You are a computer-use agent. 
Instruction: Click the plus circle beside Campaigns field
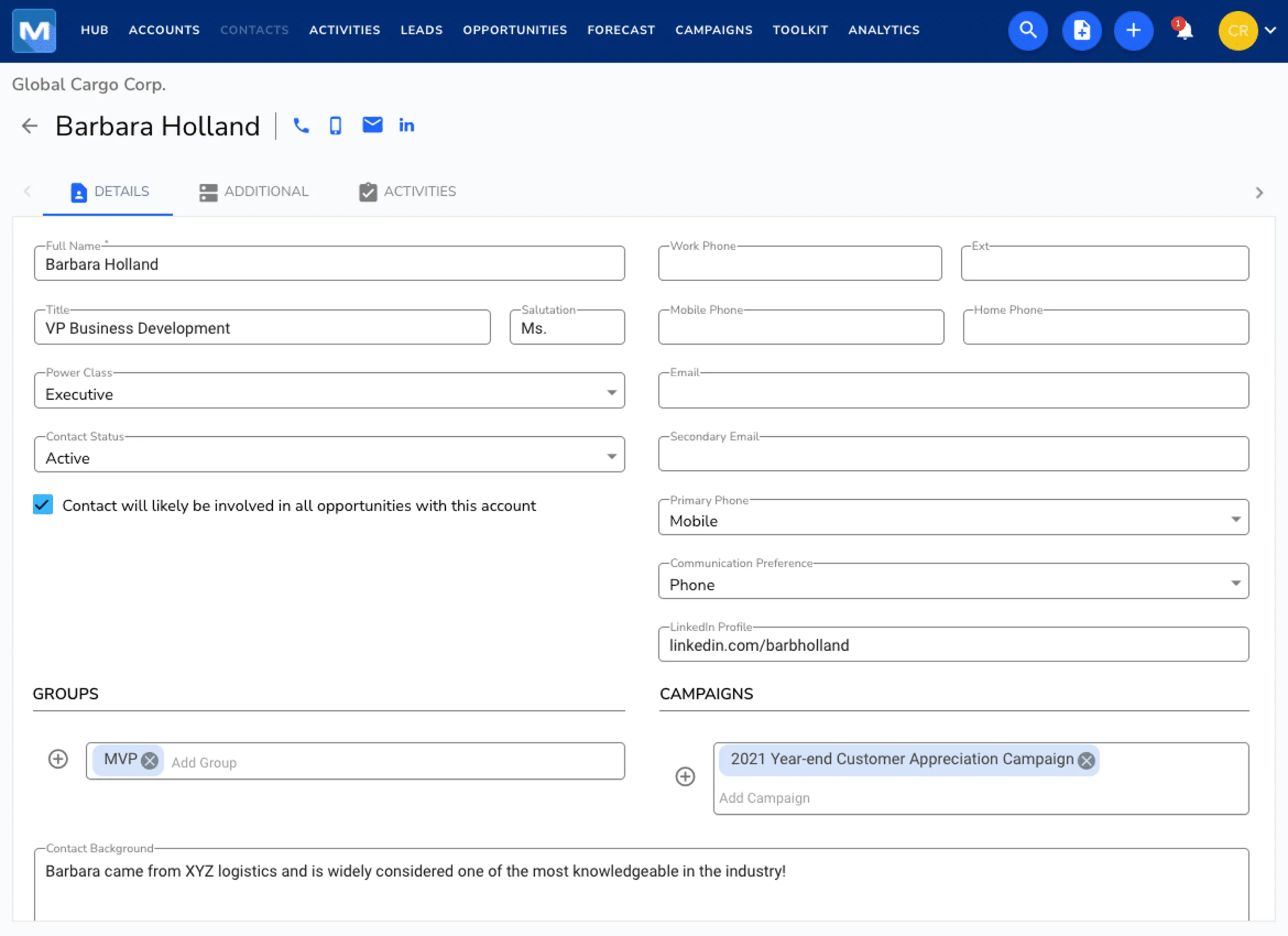pyautogui.click(x=685, y=776)
